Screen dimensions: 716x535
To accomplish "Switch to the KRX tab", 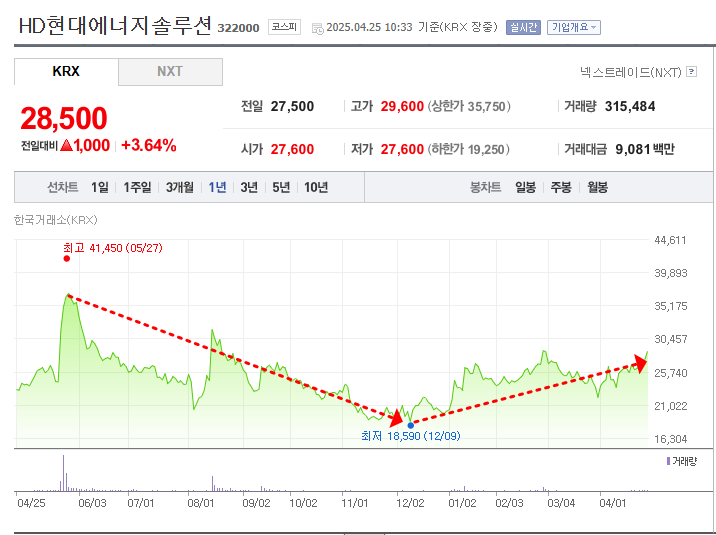I will 66,72.
